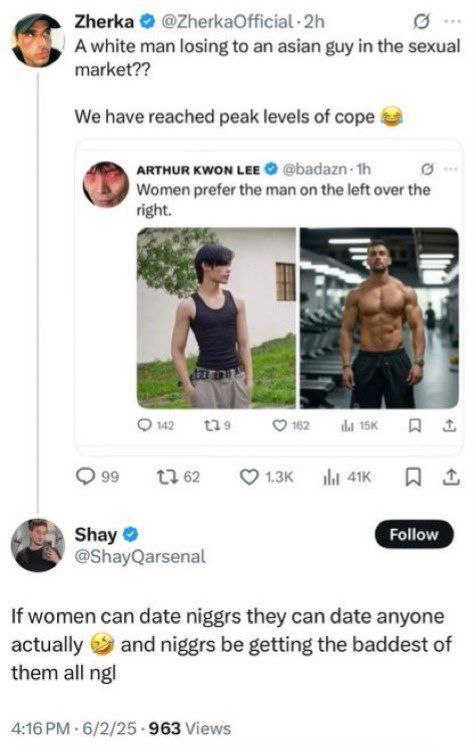Open the left photo in the quoted tweet

coord(216,318)
